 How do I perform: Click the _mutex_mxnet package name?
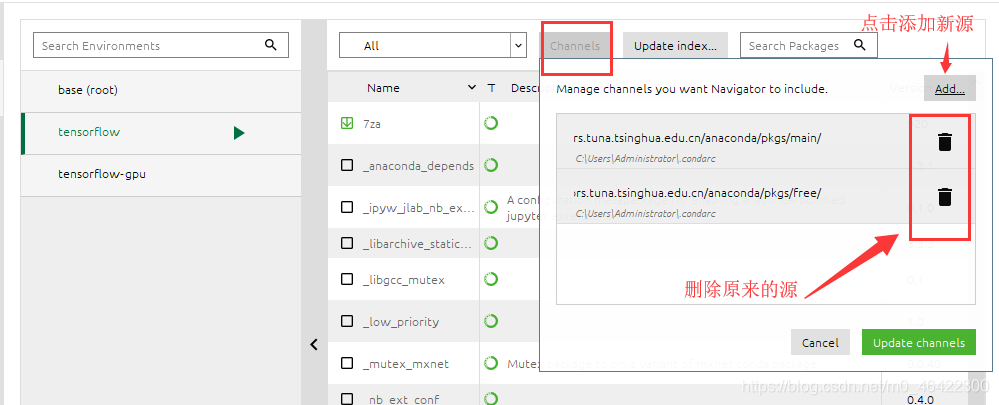coord(406,364)
